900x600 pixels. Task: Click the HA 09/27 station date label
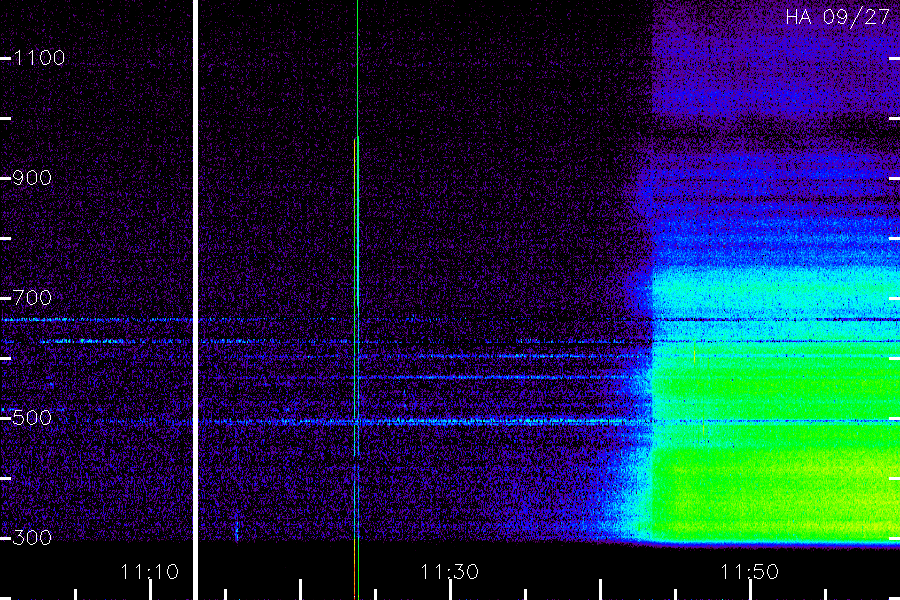tap(837, 17)
